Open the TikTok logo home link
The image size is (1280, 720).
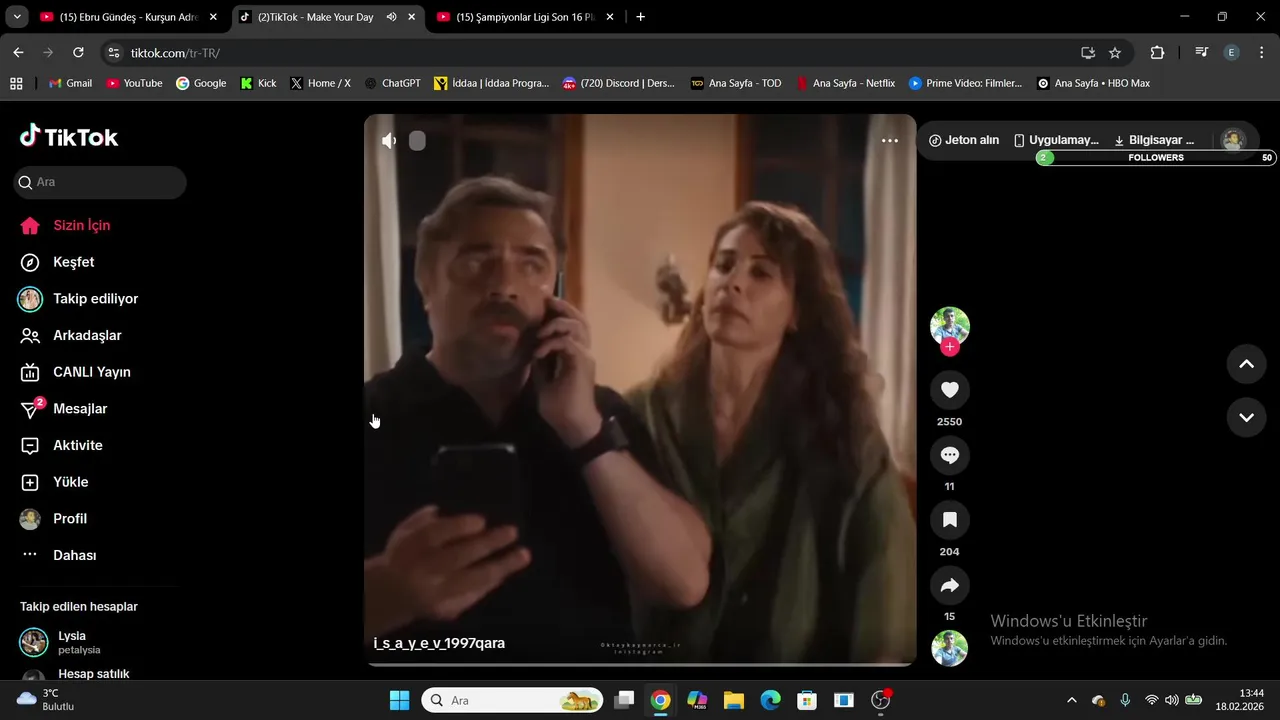[69, 137]
